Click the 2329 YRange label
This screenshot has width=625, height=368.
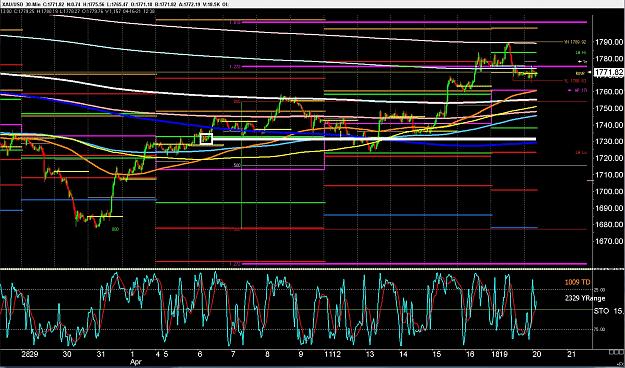[x=585, y=298]
